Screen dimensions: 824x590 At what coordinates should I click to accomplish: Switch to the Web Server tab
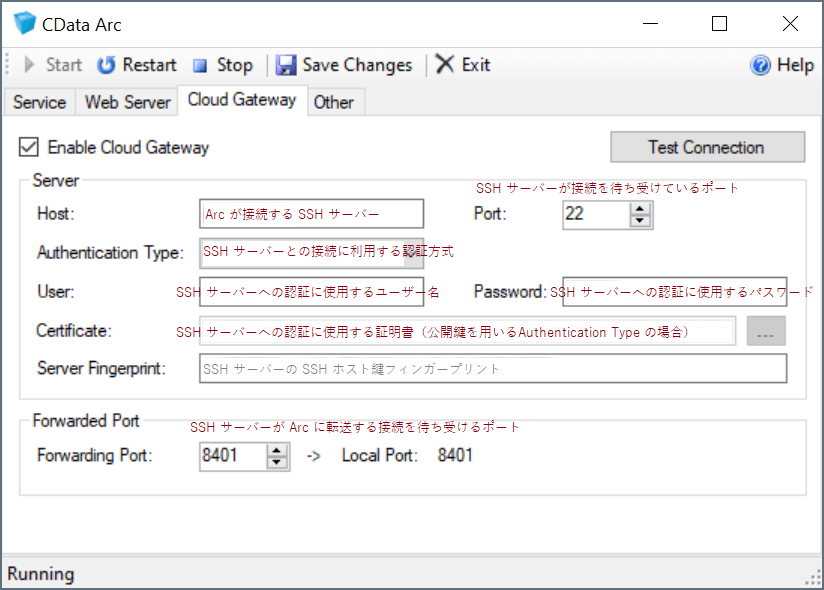(x=127, y=102)
